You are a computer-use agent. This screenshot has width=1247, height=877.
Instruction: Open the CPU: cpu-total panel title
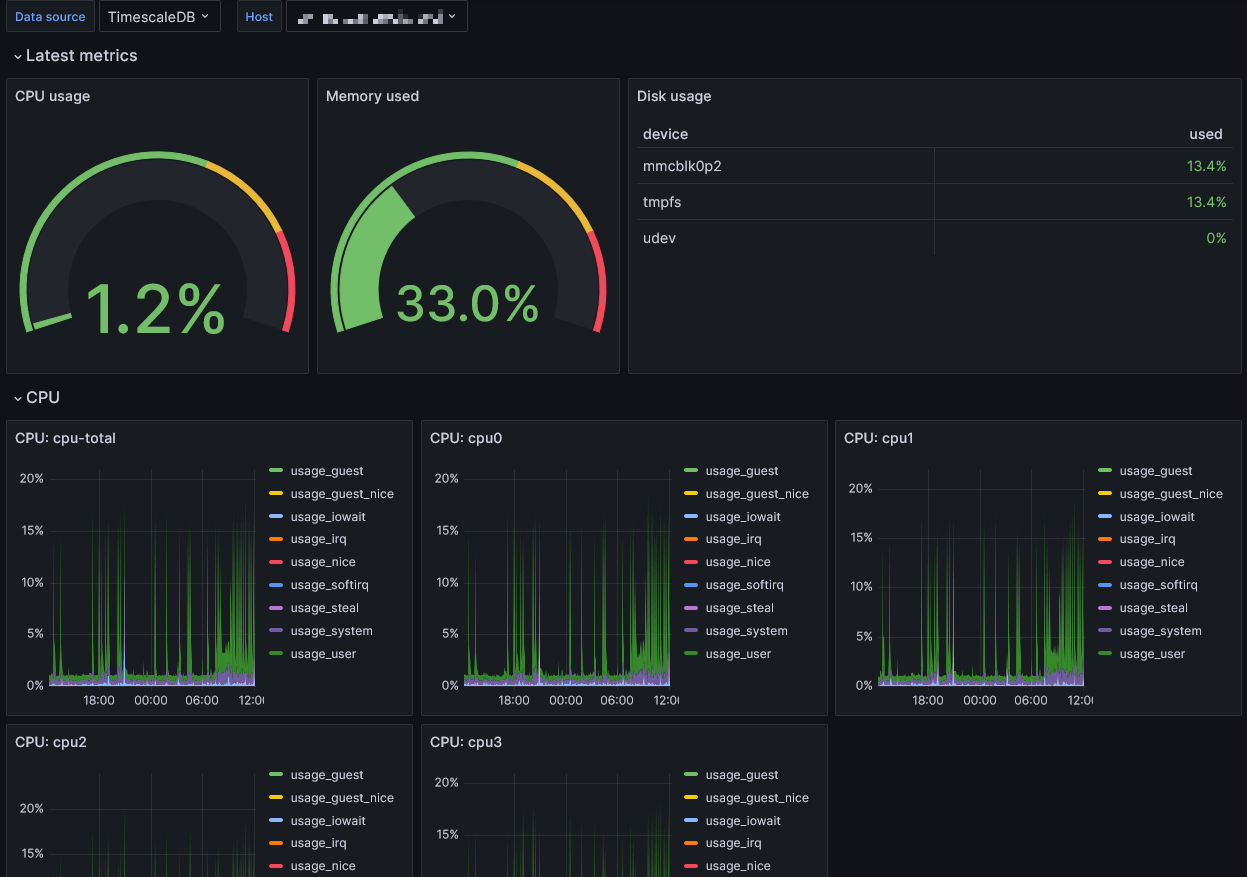click(x=66, y=438)
